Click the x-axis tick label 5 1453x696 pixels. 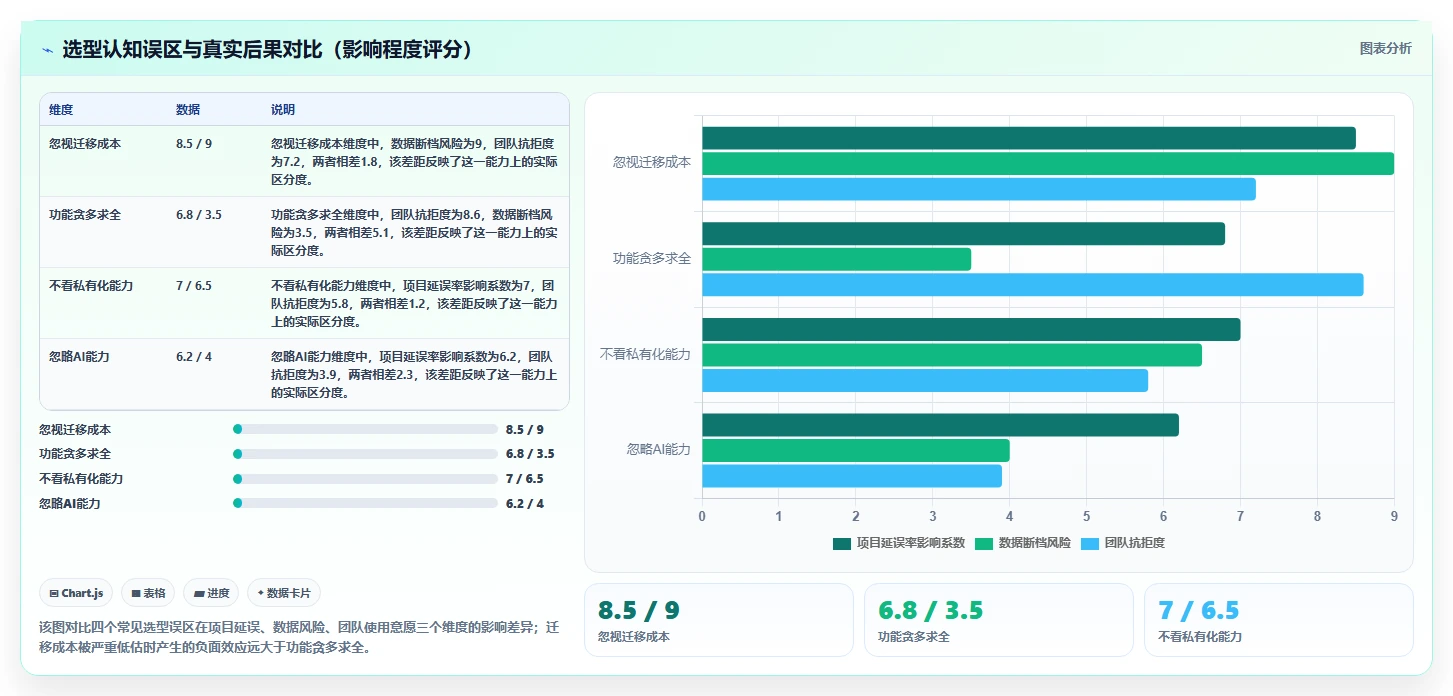1086,516
